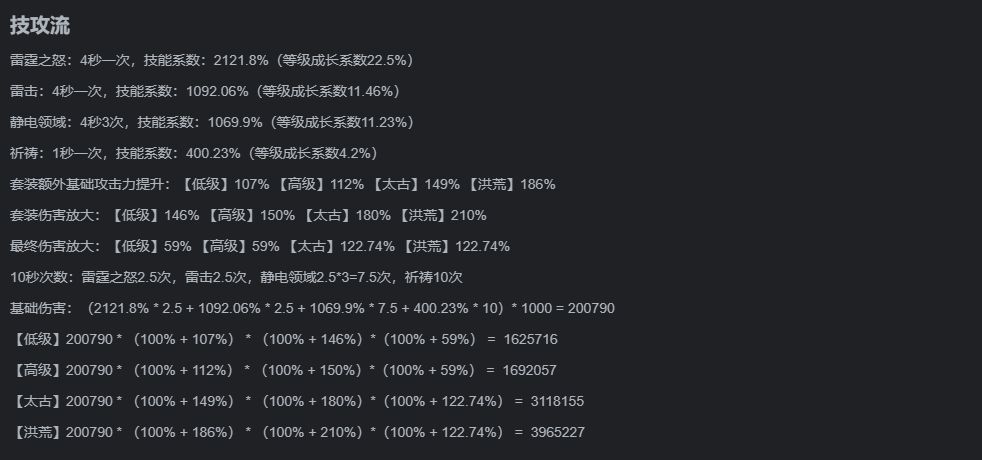Click the 10秒次数 line label
Screen dimensions: 982x460
37,277
